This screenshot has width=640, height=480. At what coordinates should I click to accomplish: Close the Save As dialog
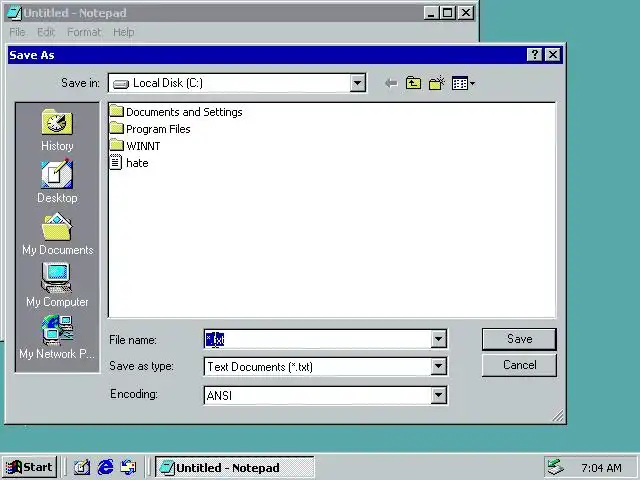553,54
